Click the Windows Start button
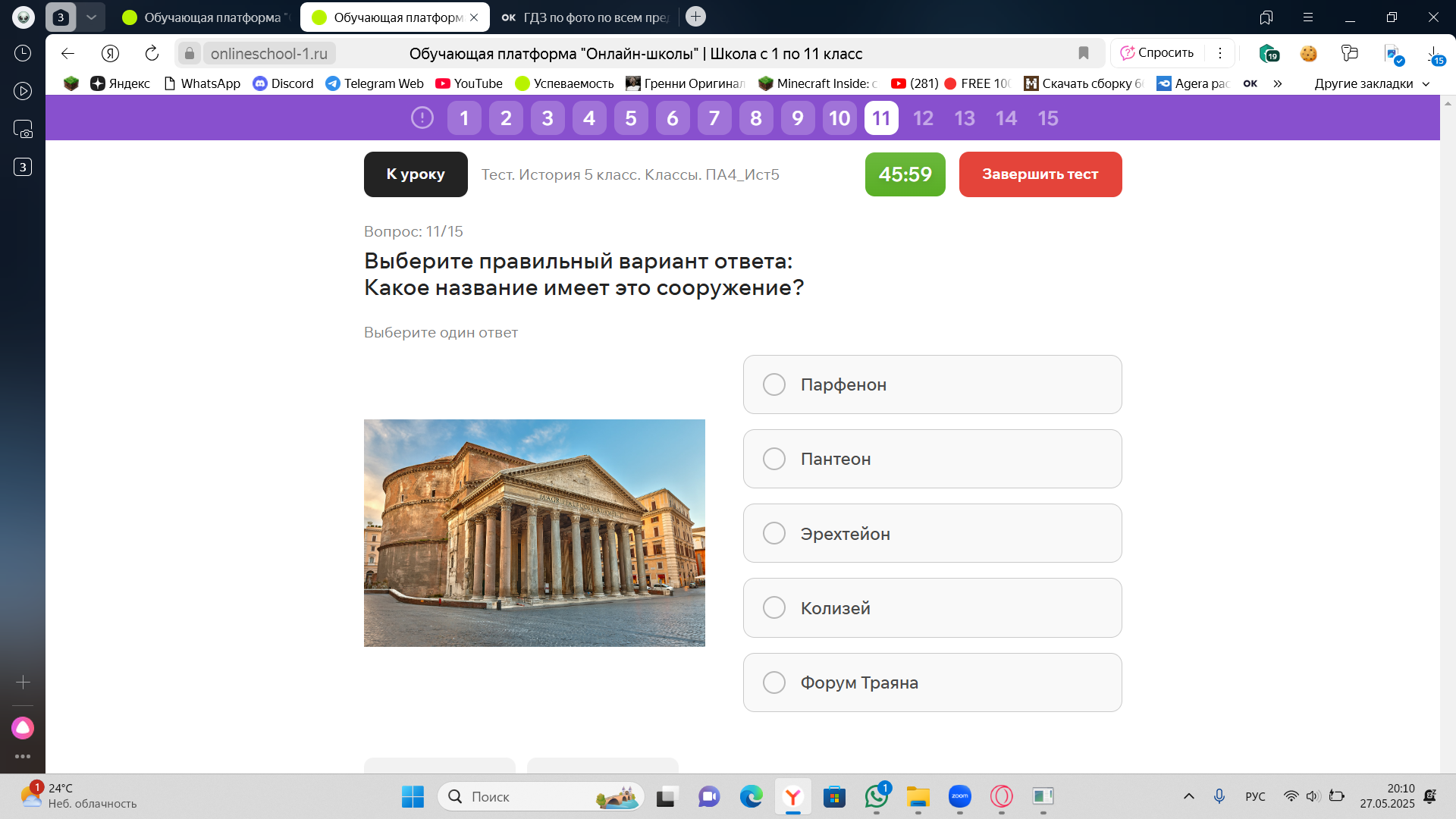 (413, 796)
